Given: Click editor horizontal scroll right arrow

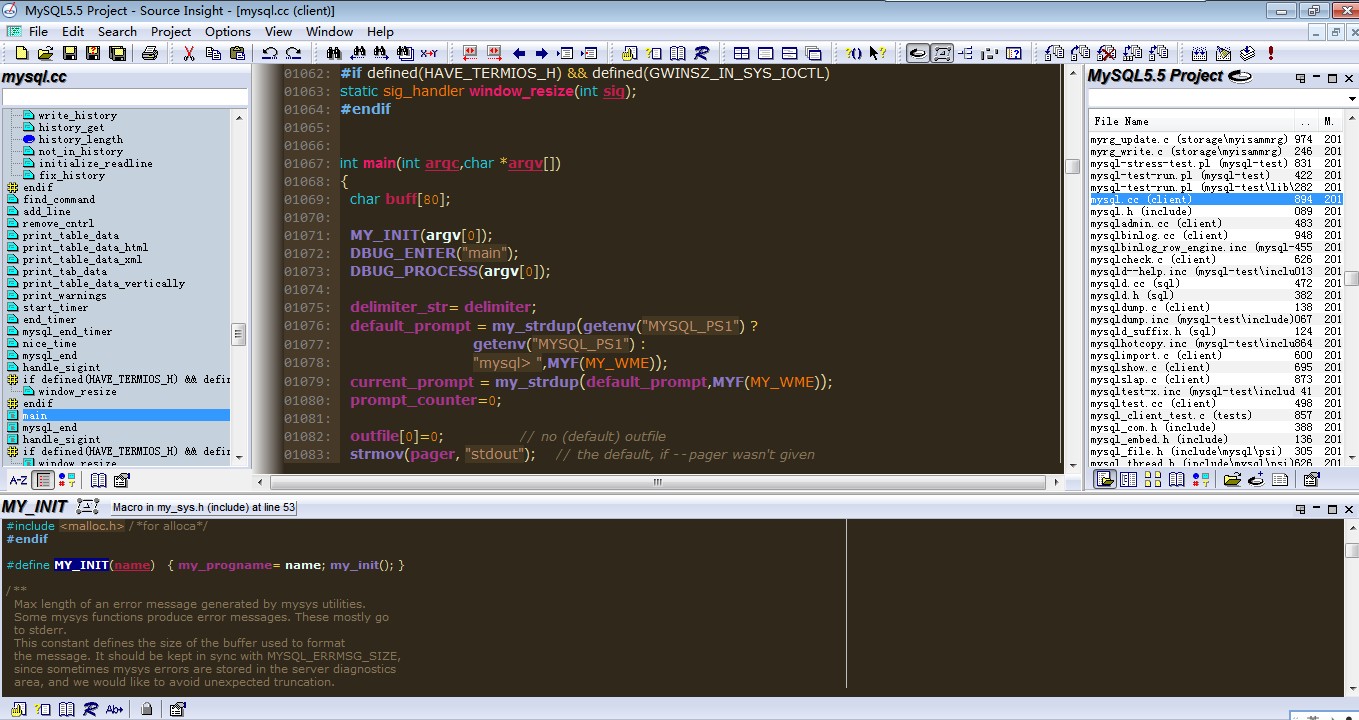Looking at the screenshot, I should pyautogui.click(x=1056, y=481).
